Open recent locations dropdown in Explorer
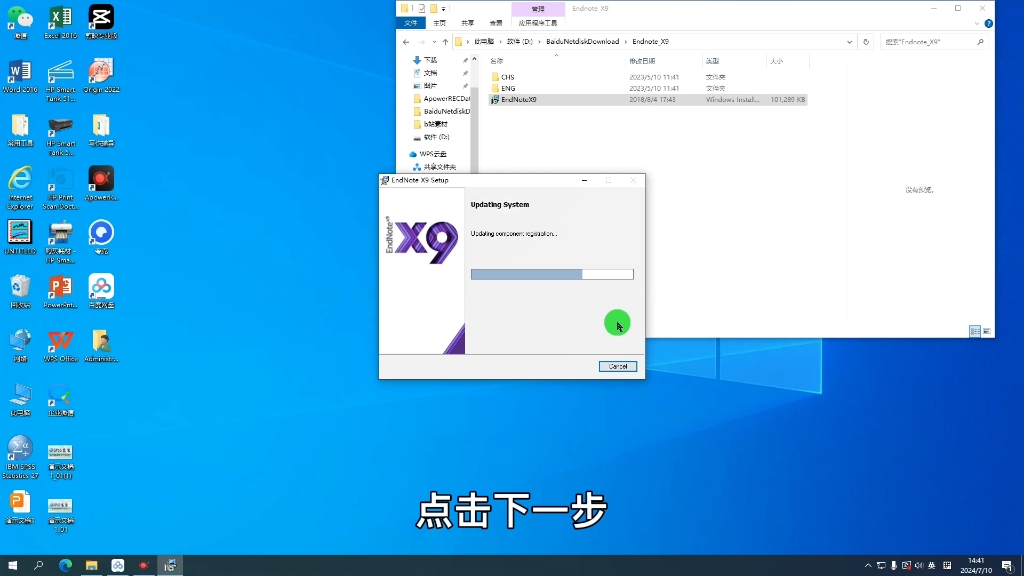1024x576 pixels. click(434, 42)
